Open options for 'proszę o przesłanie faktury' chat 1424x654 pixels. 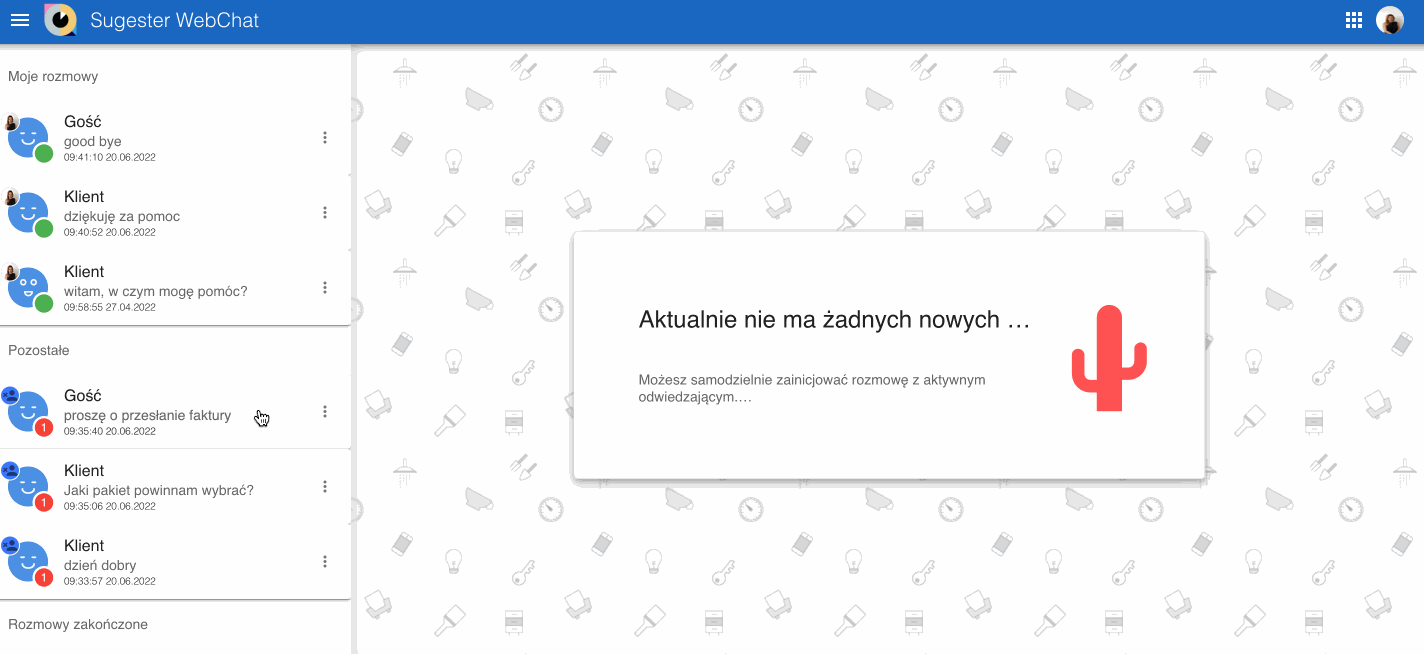(325, 412)
